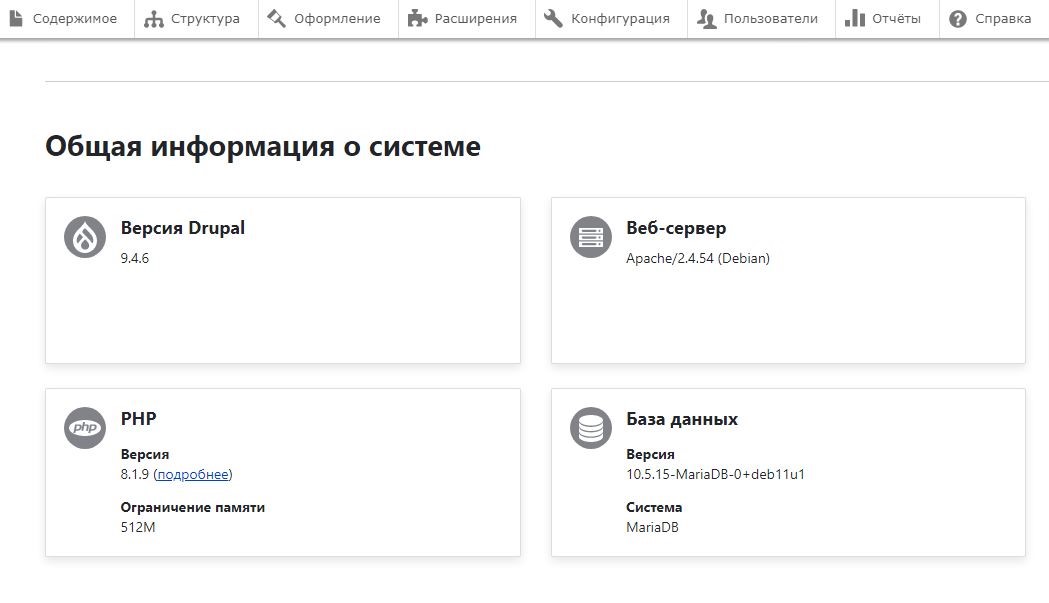The width and height of the screenshot is (1049, 603).
Task: Click the Содержимое page icon
Action: tap(16, 19)
